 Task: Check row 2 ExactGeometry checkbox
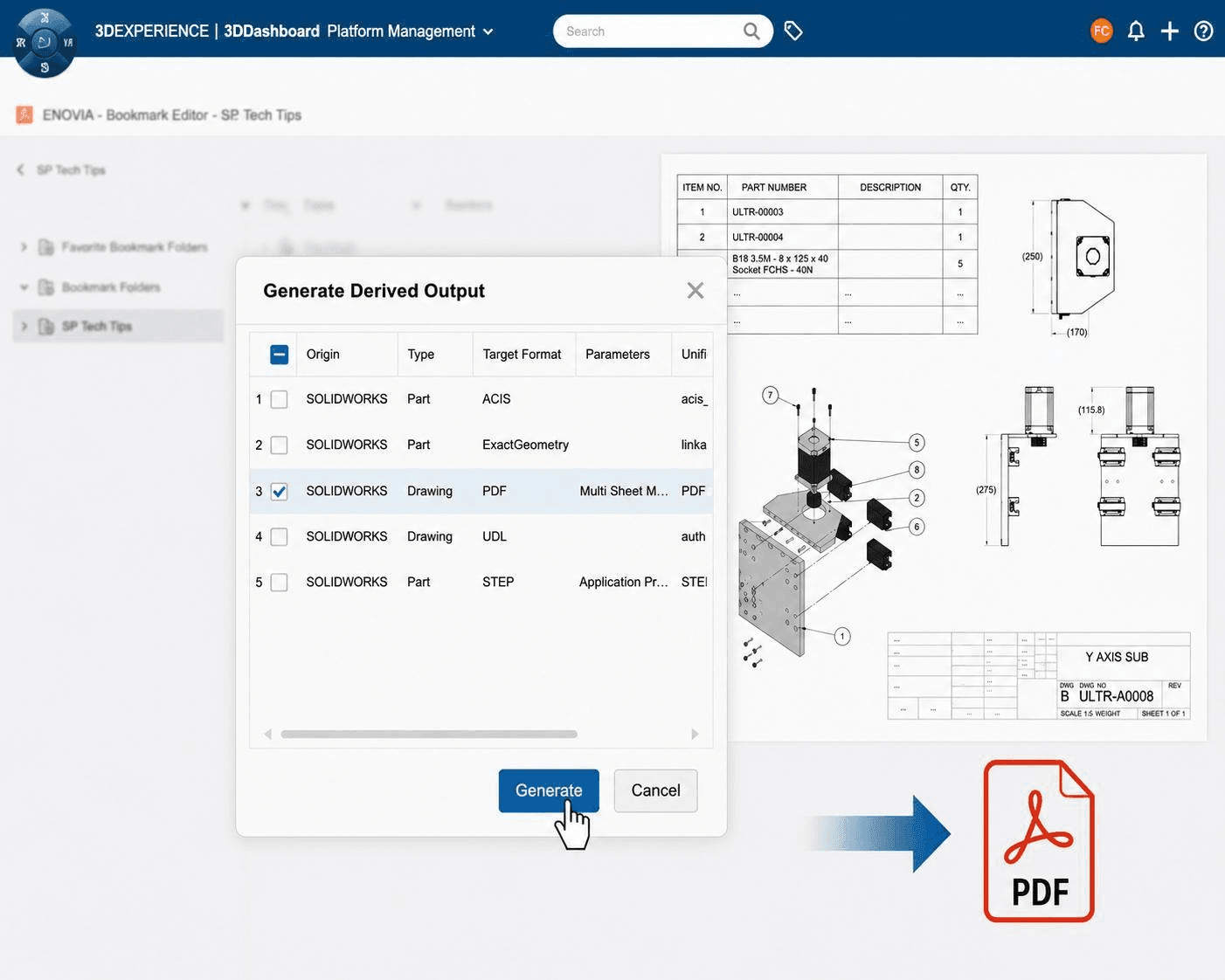(x=280, y=445)
